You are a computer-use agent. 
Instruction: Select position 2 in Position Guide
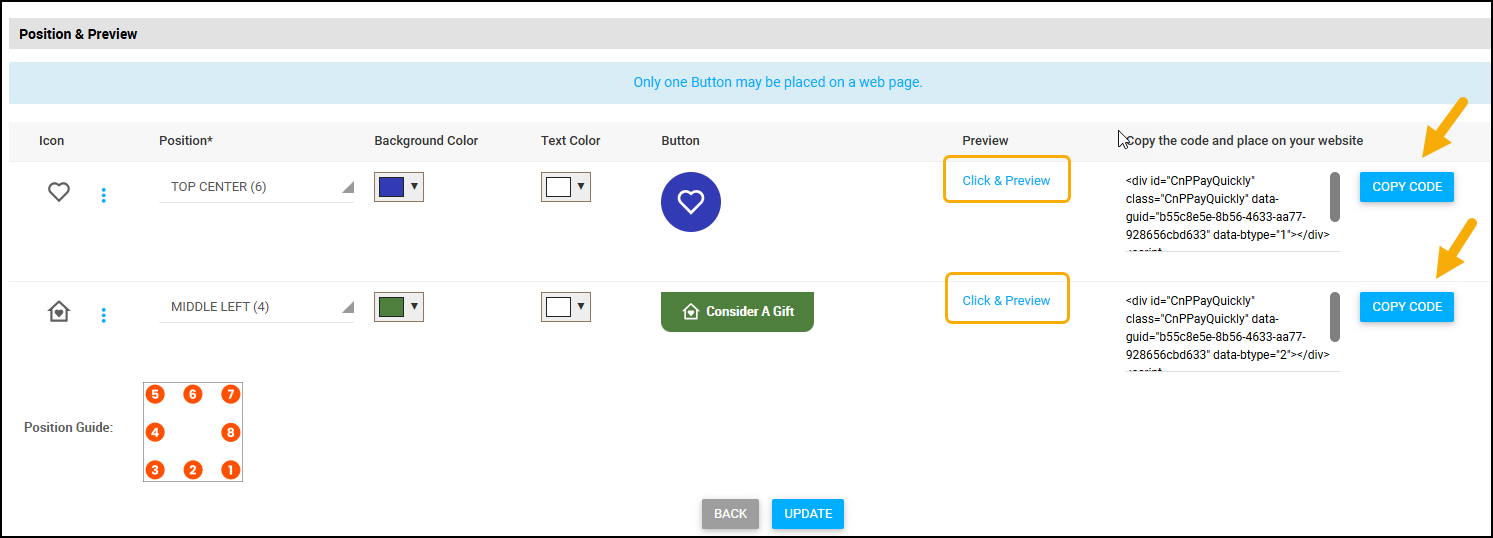[193, 470]
